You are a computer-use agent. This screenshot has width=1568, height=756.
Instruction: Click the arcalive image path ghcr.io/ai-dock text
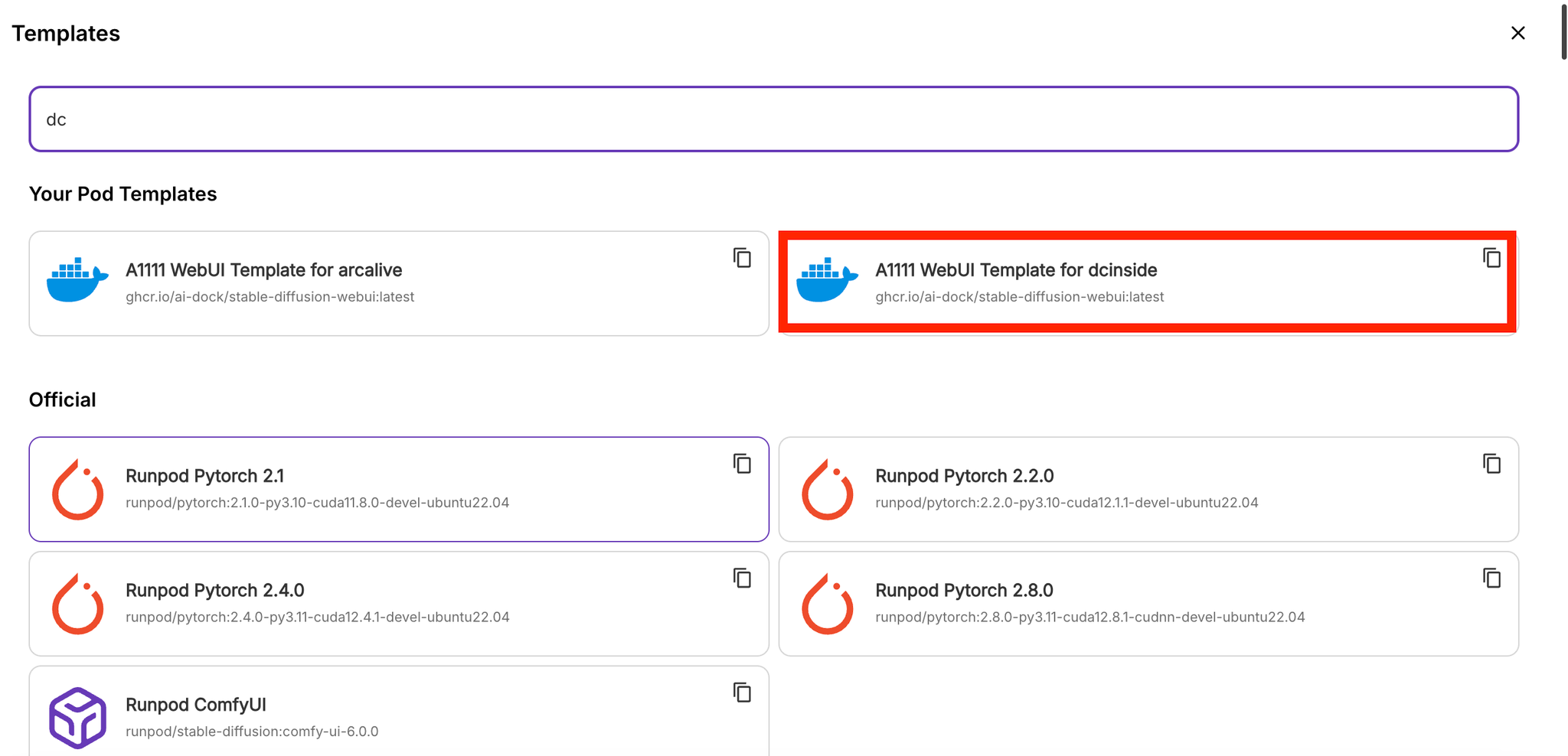pyautogui.click(x=269, y=297)
